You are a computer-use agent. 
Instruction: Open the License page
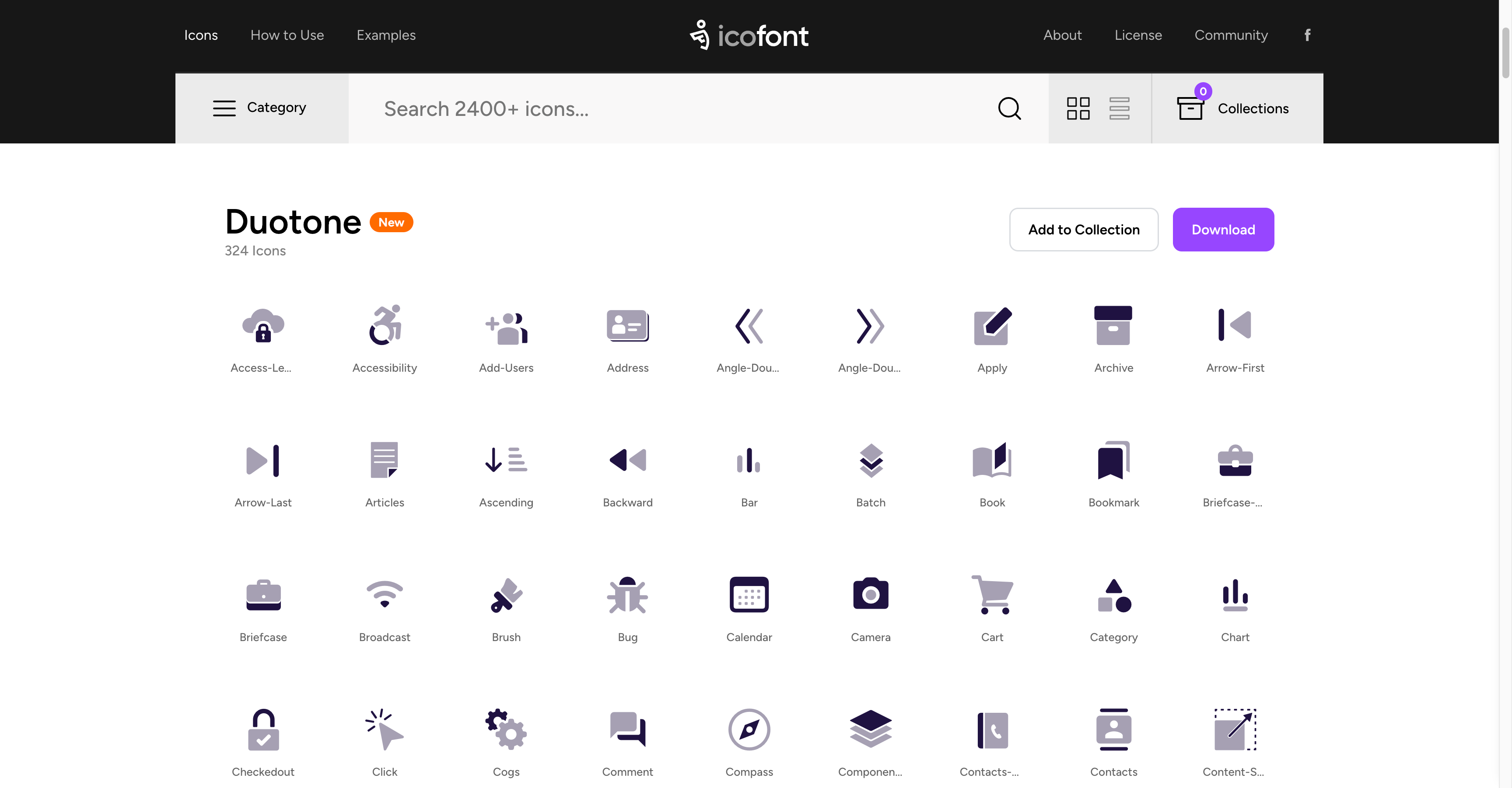1137,35
